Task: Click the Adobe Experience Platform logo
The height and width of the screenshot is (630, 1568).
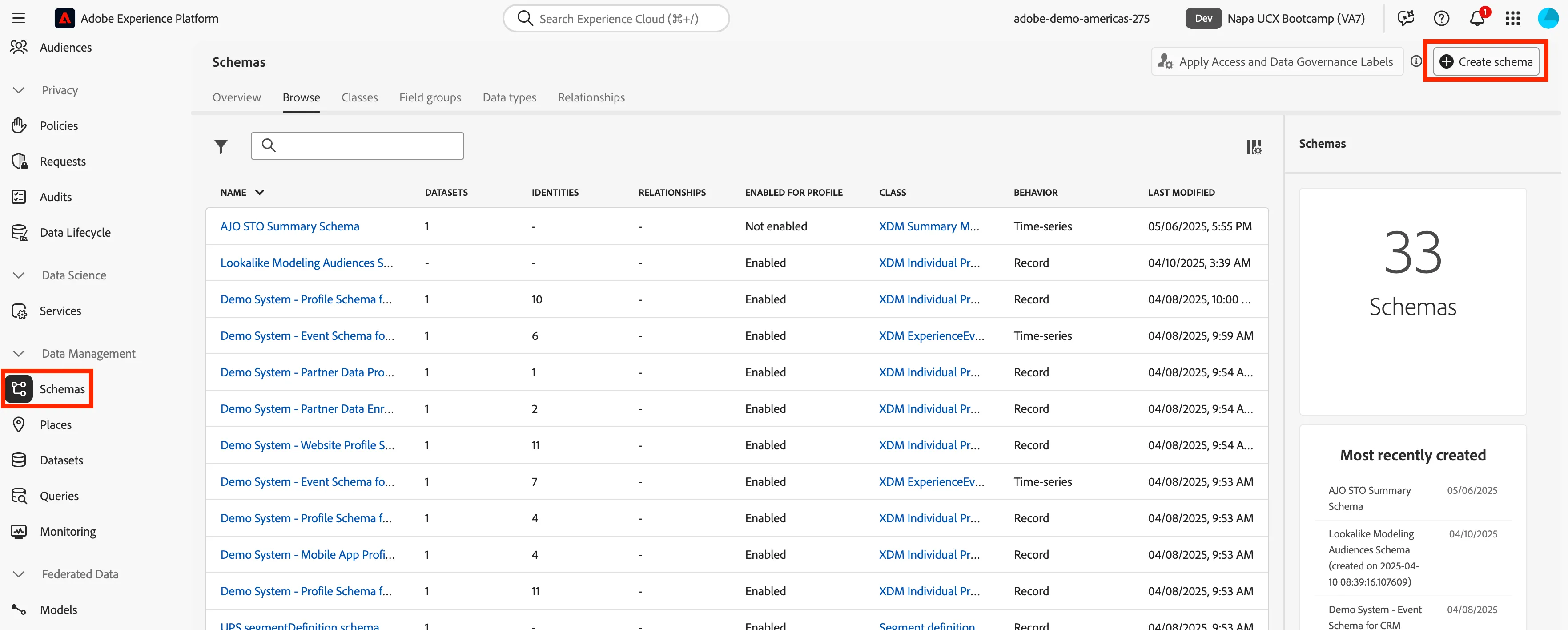Action: point(64,18)
